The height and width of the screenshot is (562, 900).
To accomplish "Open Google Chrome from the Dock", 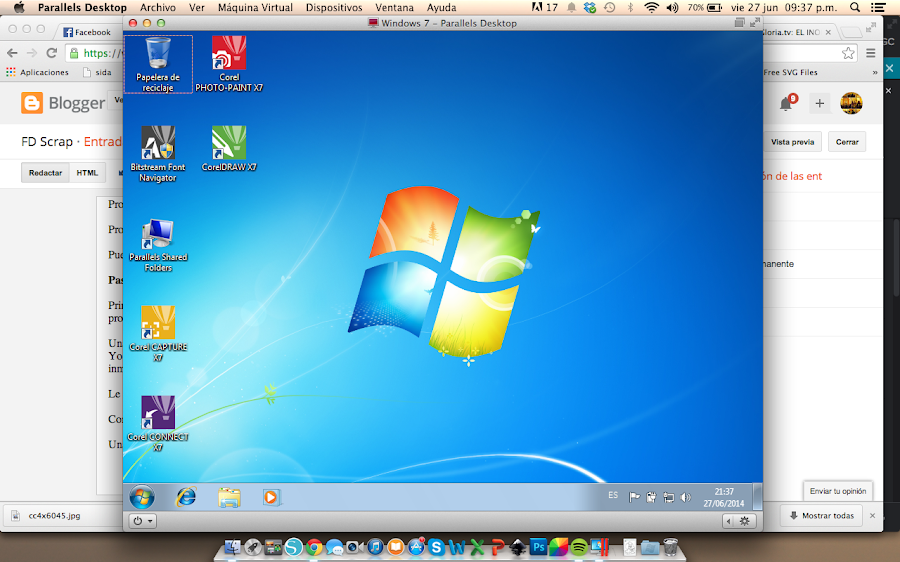I will click(313, 547).
